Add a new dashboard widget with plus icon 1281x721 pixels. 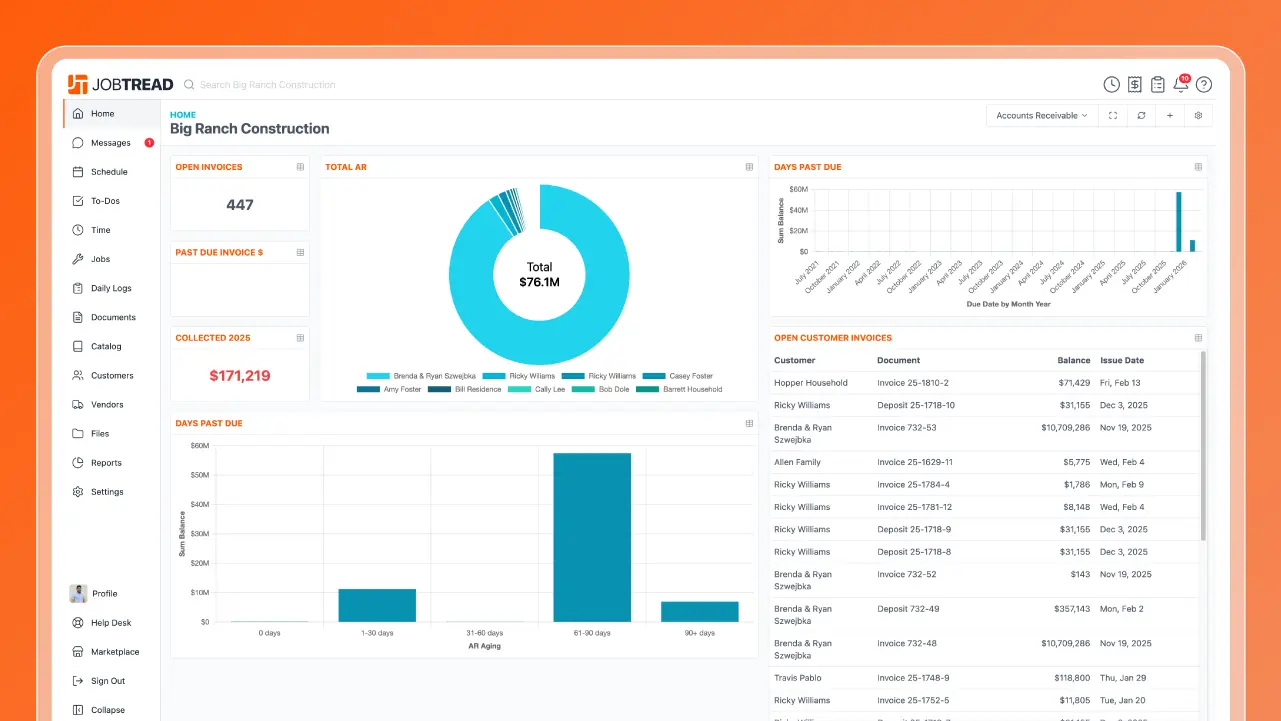[1170, 115]
